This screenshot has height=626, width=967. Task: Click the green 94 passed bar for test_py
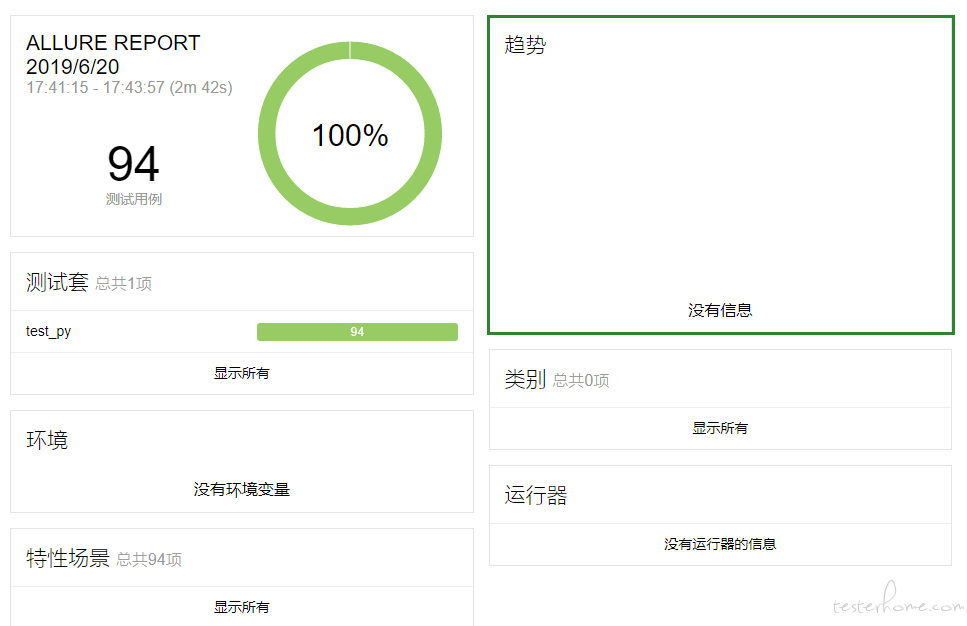[357, 332]
